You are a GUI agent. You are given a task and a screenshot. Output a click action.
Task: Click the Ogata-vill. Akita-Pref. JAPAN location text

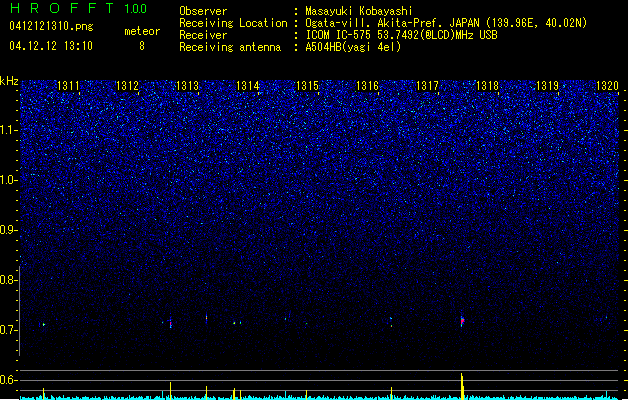(x=446, y=23)
